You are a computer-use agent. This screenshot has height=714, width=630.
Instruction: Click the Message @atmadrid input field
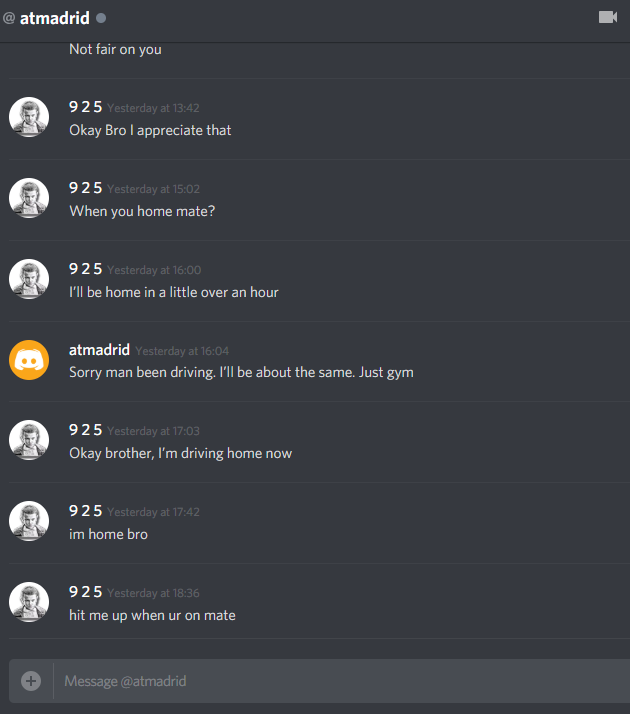click(341, 681)
